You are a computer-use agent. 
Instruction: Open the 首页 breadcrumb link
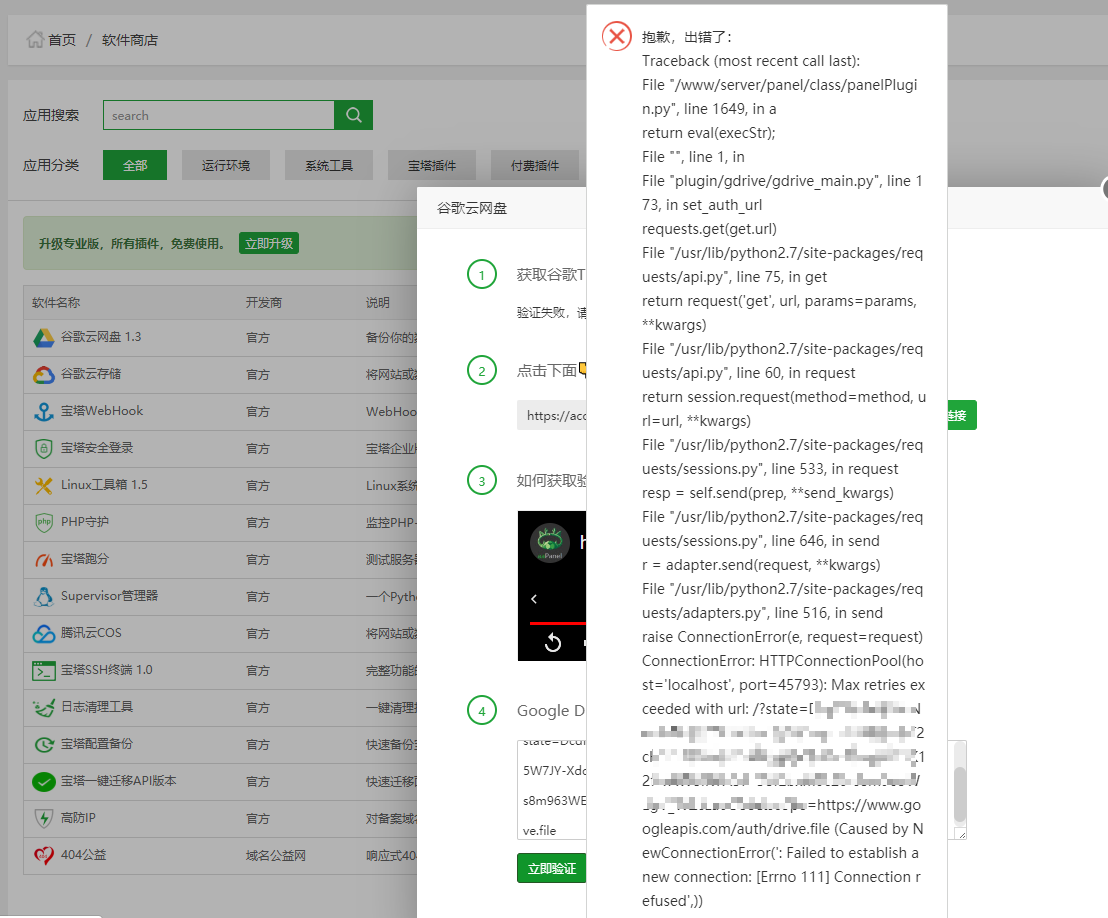[x=61, y=40]
